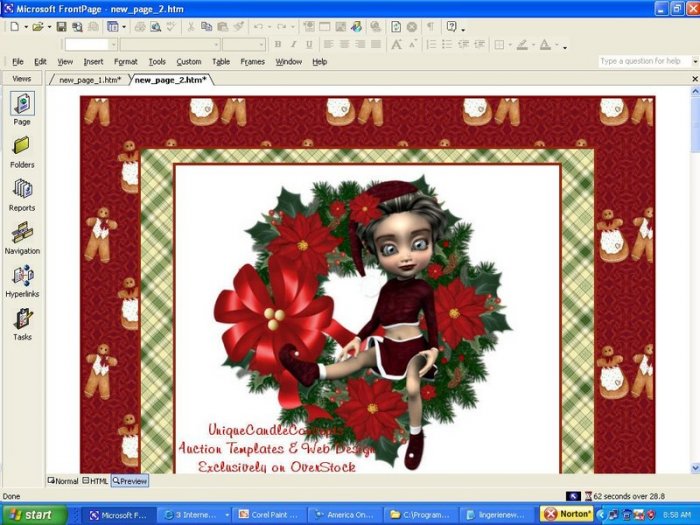700x525 pixels.
Task: Click the Highlight color swatch button
Action: (522, 44)
